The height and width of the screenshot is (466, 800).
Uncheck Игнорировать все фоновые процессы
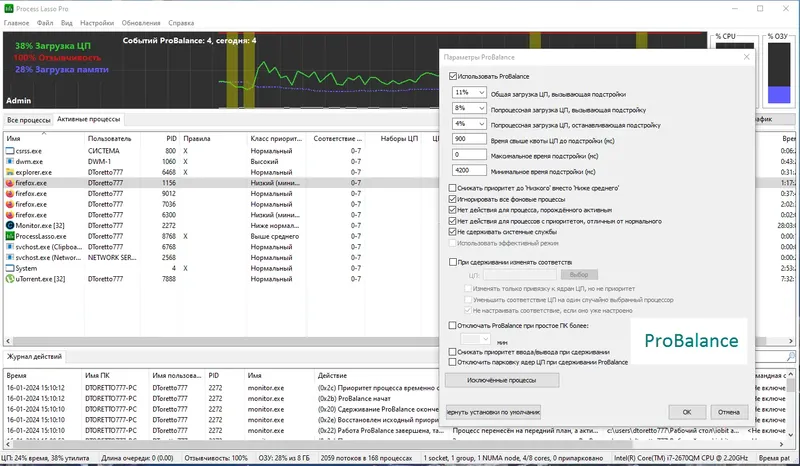(x=453, y=199)
